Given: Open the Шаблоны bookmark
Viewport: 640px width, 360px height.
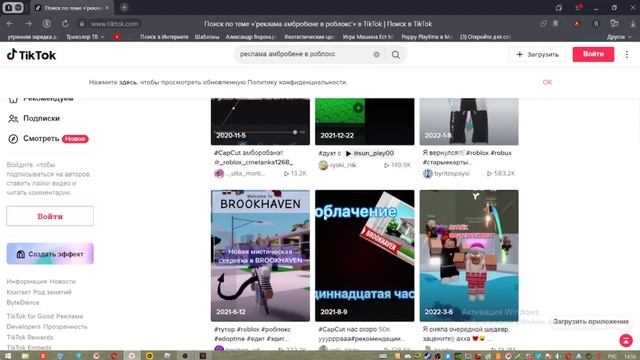Looking at the screenshot, I should (207, 37).
